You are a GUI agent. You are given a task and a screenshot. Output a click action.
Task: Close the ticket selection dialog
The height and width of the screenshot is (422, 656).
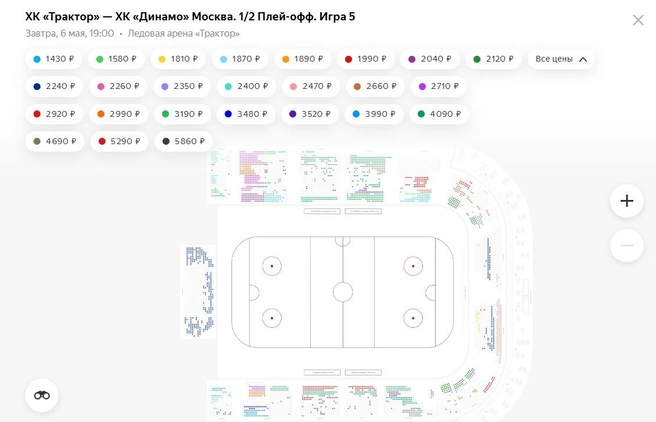(x=638, y=20)
